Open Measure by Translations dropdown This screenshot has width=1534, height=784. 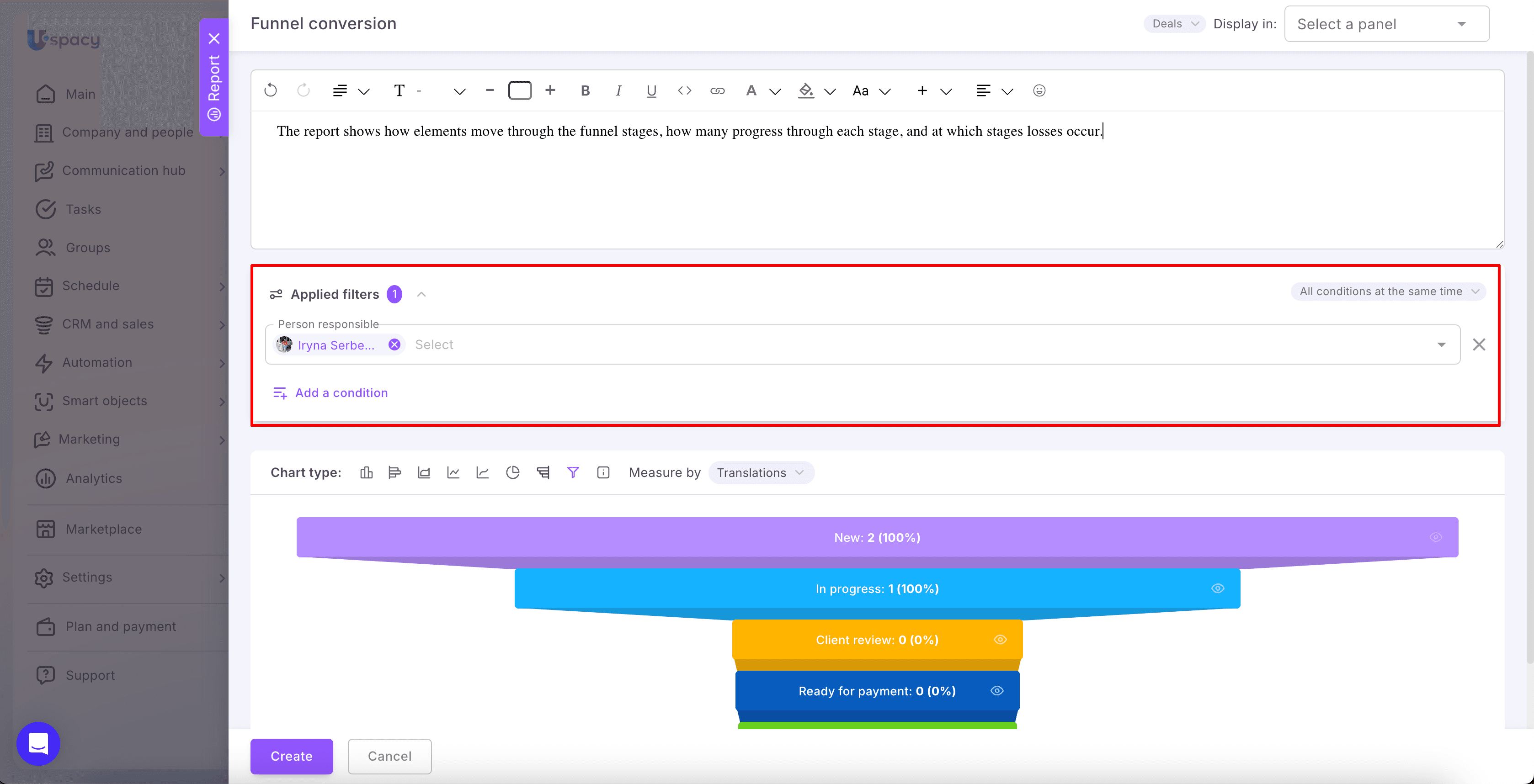click(761, 472)
